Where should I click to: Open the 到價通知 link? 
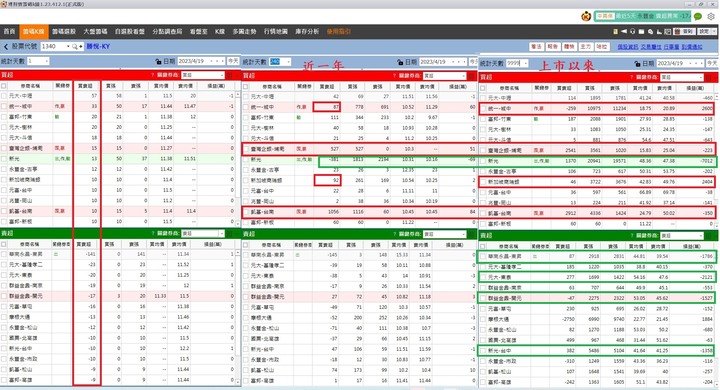pyautogui.click(x=692, y=47)
